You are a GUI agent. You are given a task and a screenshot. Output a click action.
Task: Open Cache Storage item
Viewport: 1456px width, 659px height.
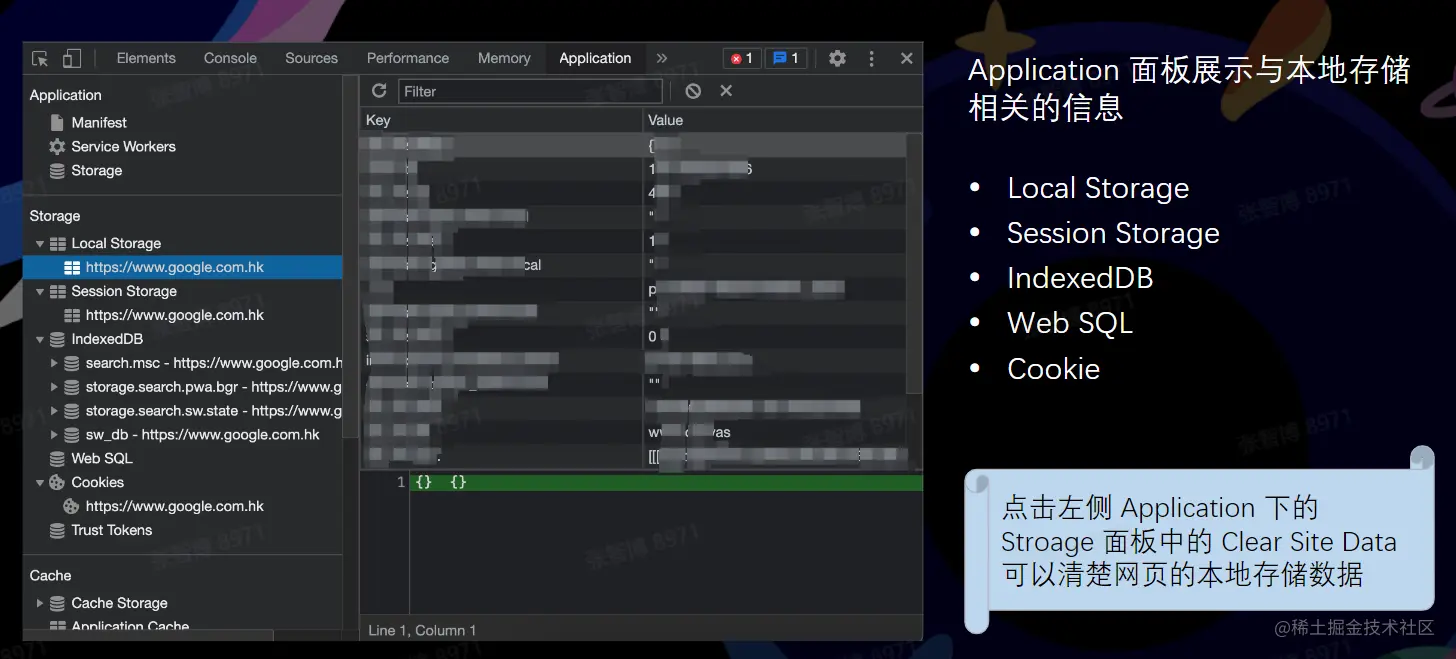(119, 603)
